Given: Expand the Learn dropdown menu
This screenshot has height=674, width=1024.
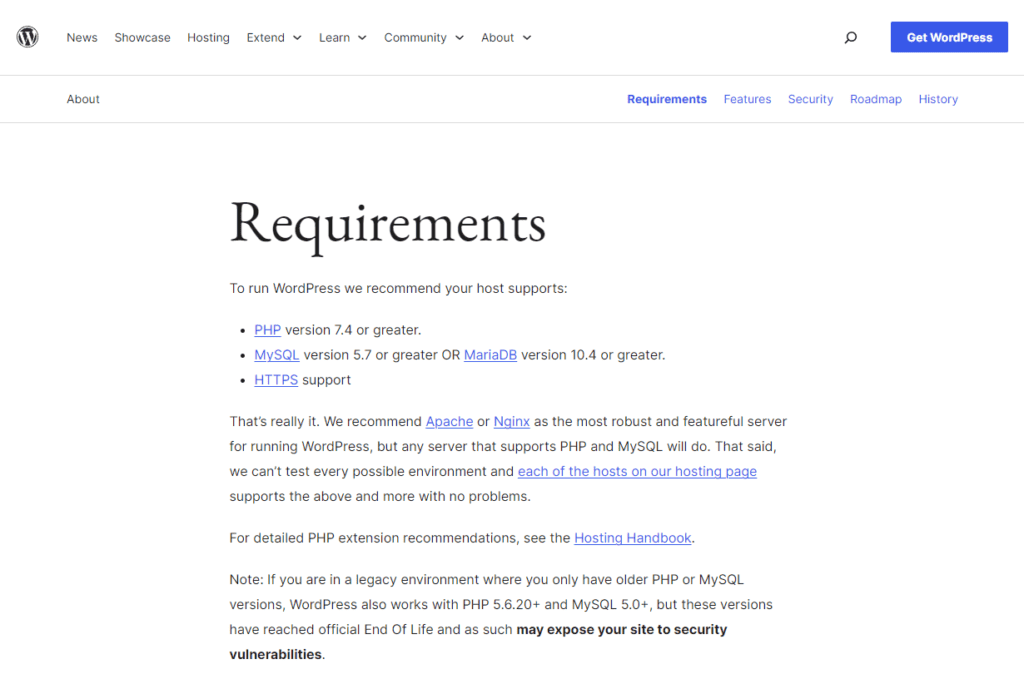Looking at the screenshot, I should [343, 37].
